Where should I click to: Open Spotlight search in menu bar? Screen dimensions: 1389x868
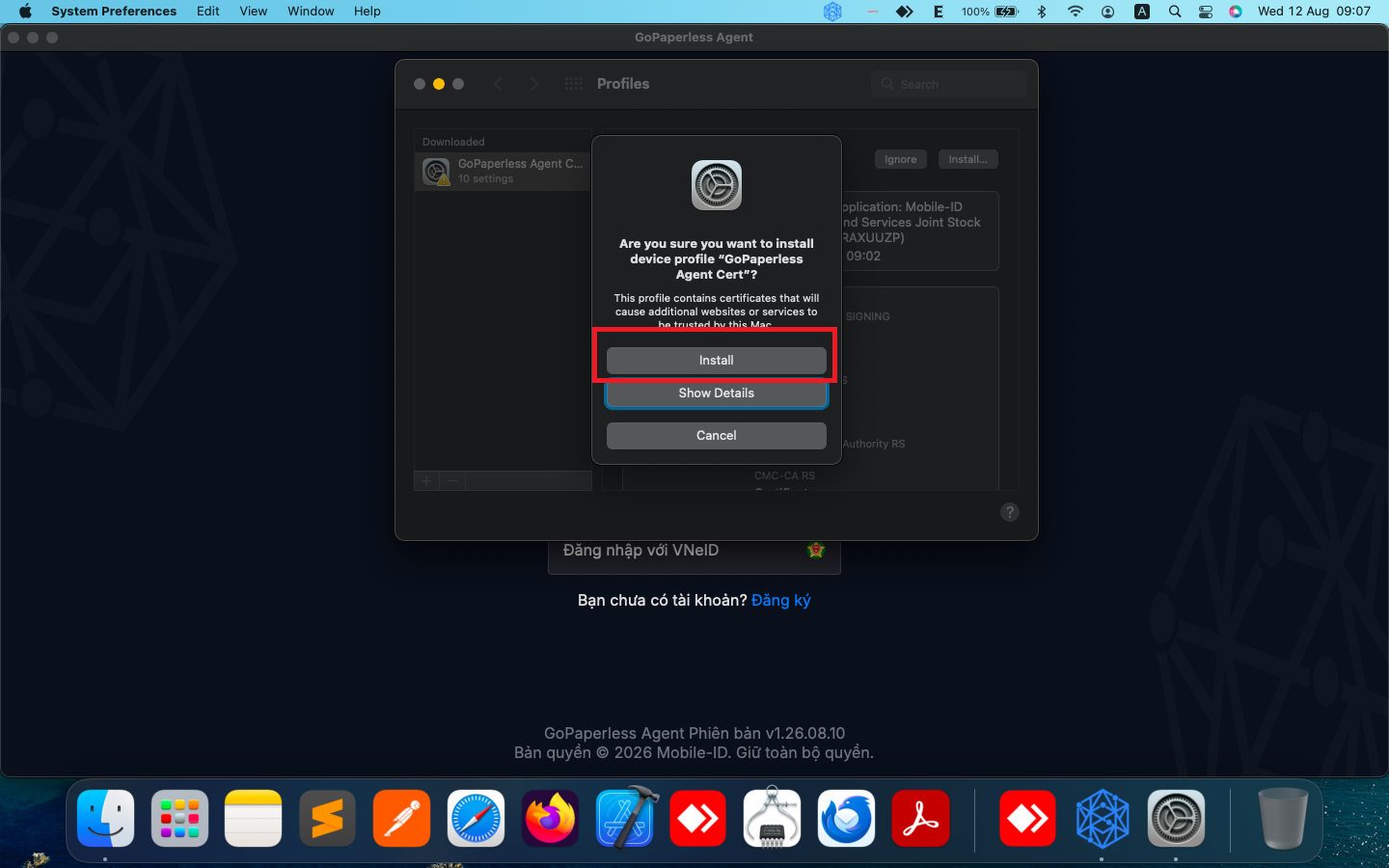tap(1174, 12)
